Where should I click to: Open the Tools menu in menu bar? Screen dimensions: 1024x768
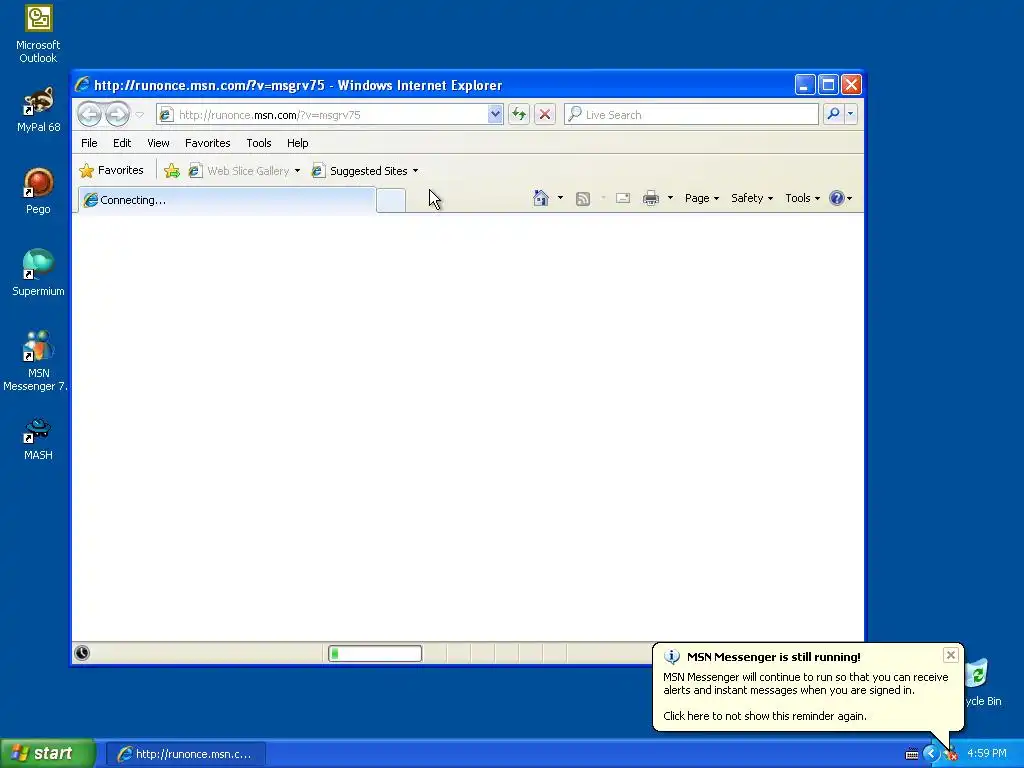pyautogui.click(x=259, y=143)
